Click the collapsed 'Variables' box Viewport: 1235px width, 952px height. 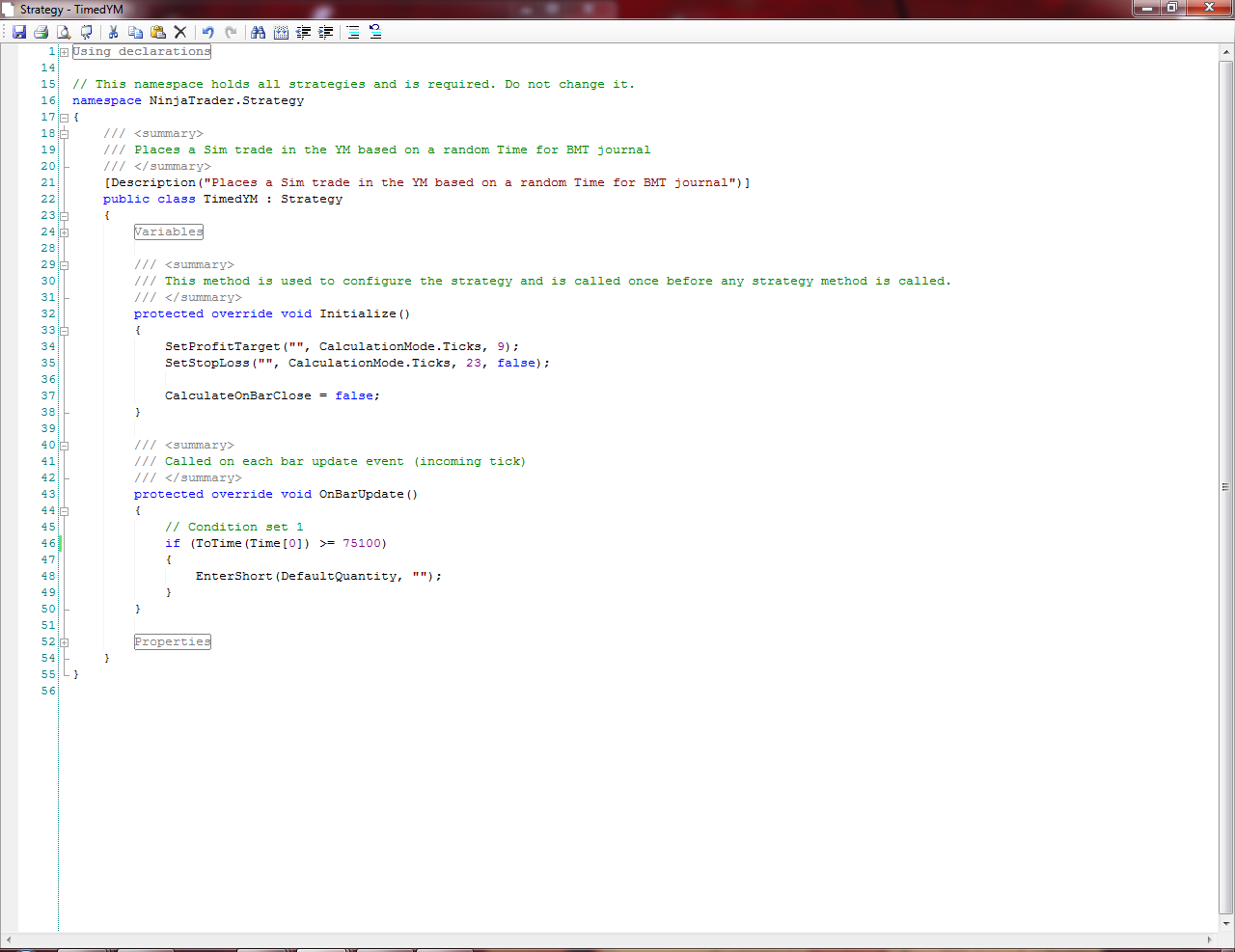click(x=169, y=232)
